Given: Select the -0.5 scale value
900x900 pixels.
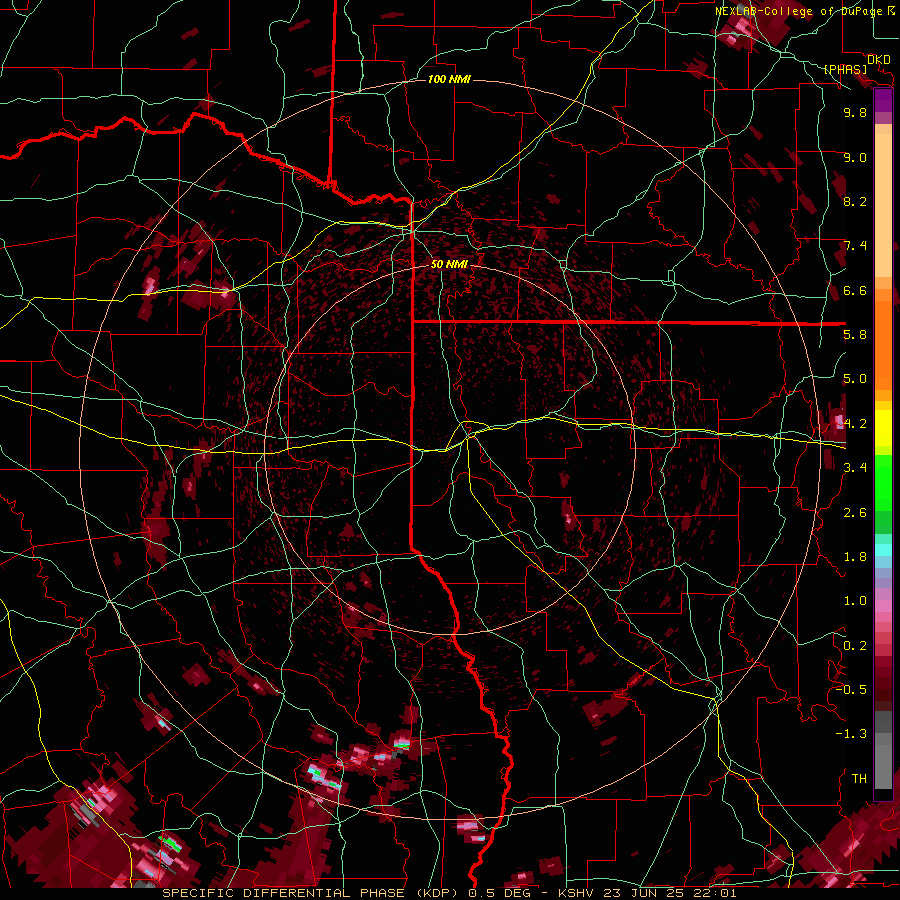Looking at the screenshot, I should [x=851, y=690].
